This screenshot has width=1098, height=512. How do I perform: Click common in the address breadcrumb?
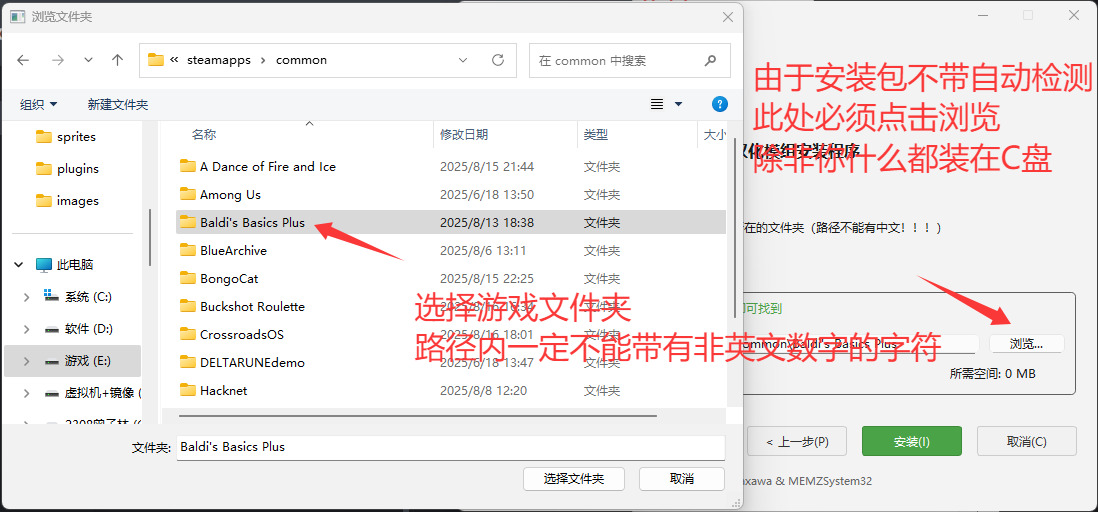(301, 60)
